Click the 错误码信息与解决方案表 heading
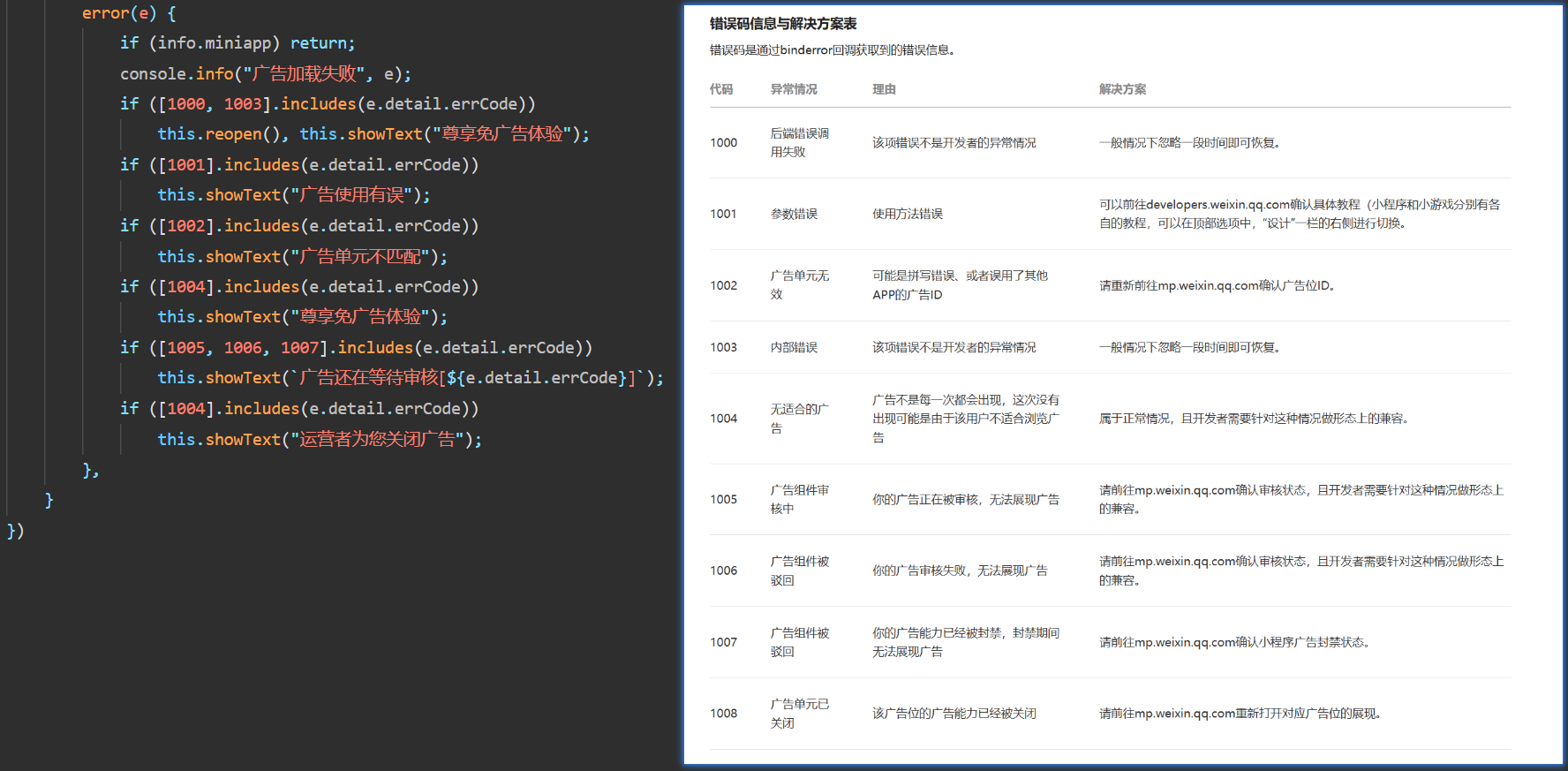Viewport: 1568px width, 771px height. tap(782, 24)
